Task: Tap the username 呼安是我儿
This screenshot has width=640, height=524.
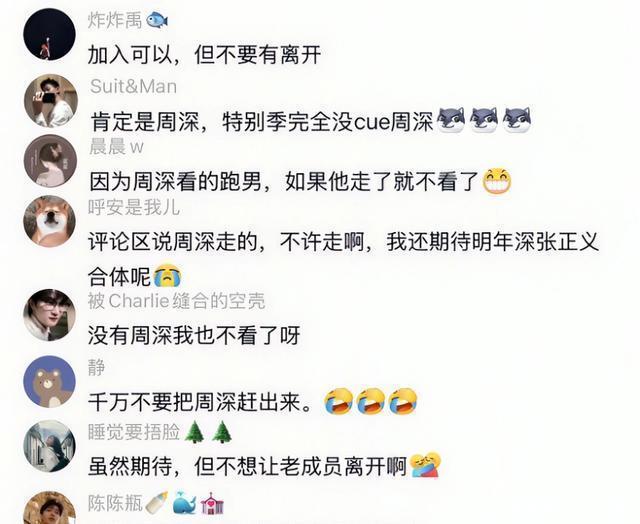Action: (x=134, y=207)
